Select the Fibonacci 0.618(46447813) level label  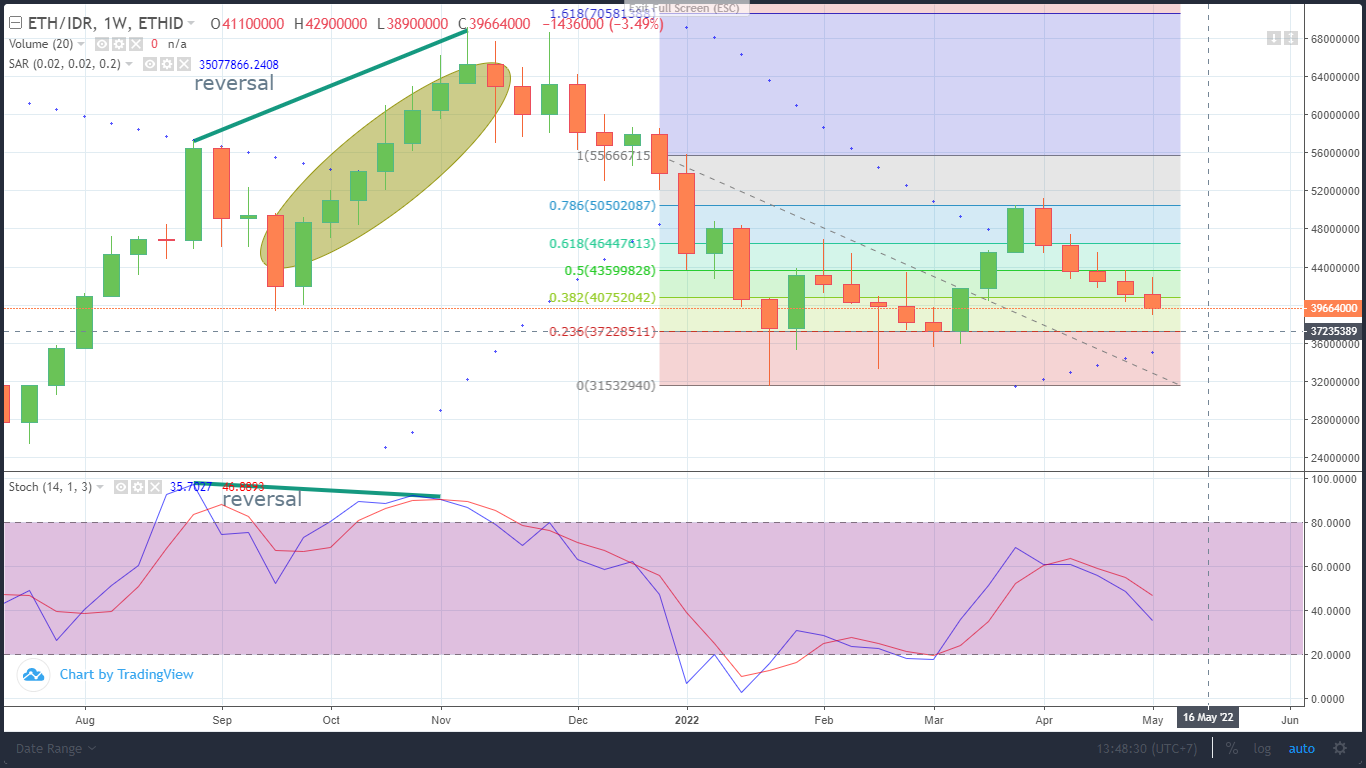pyautogui.click(x=602, y=243)
